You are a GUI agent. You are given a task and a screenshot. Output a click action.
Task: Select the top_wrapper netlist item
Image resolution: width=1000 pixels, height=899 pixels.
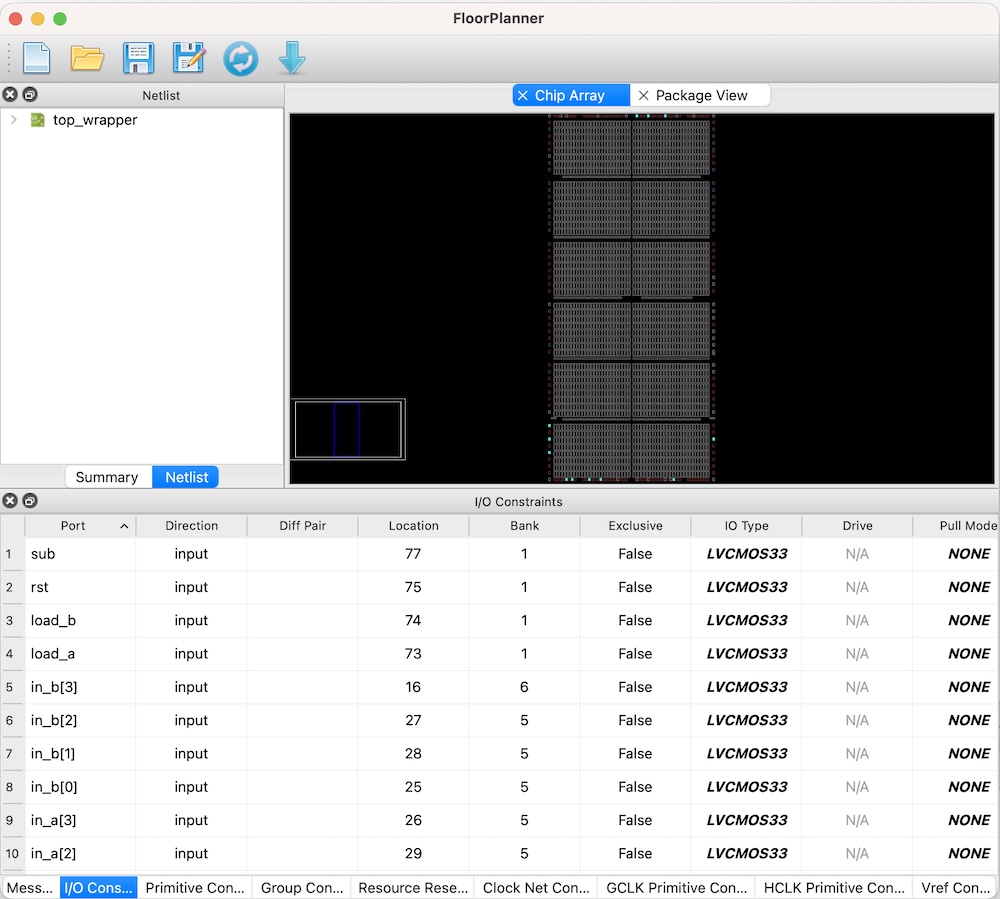(x=95, y=120)
